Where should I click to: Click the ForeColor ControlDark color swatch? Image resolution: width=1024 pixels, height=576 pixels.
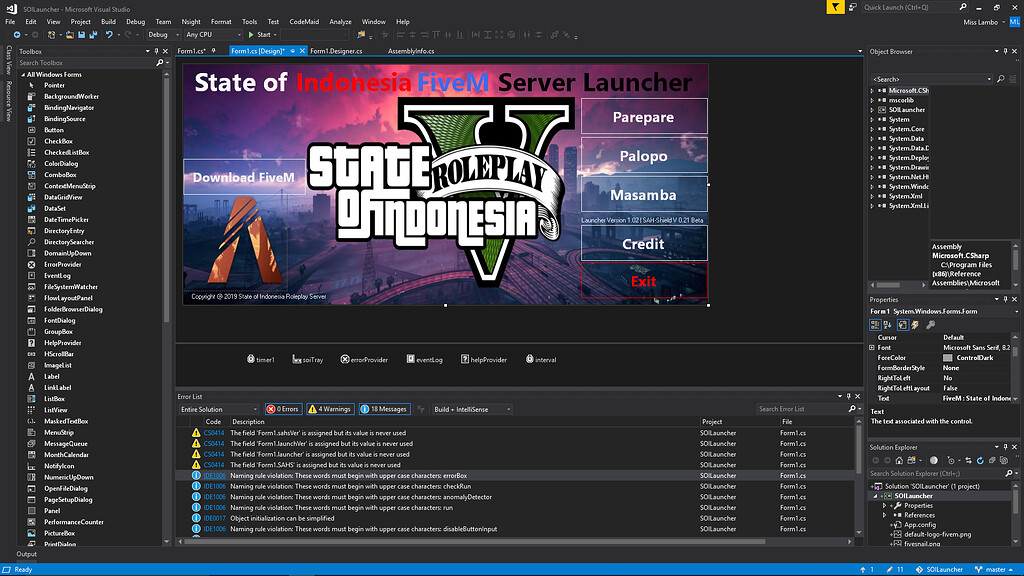[x=948, y=358]
